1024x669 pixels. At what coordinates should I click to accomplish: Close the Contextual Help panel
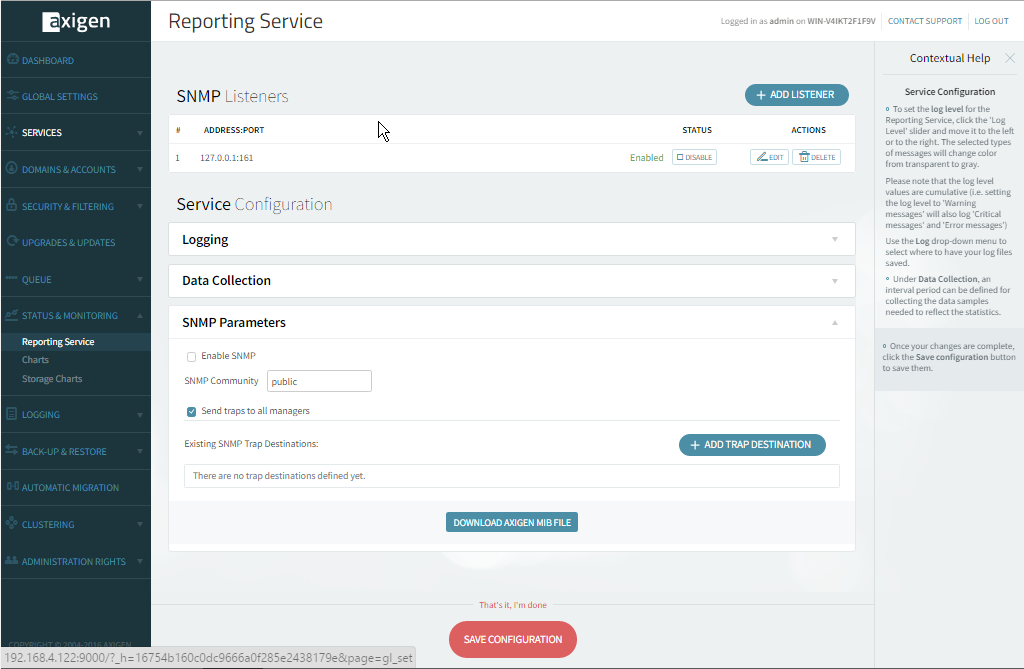[x=1009, y=58]
